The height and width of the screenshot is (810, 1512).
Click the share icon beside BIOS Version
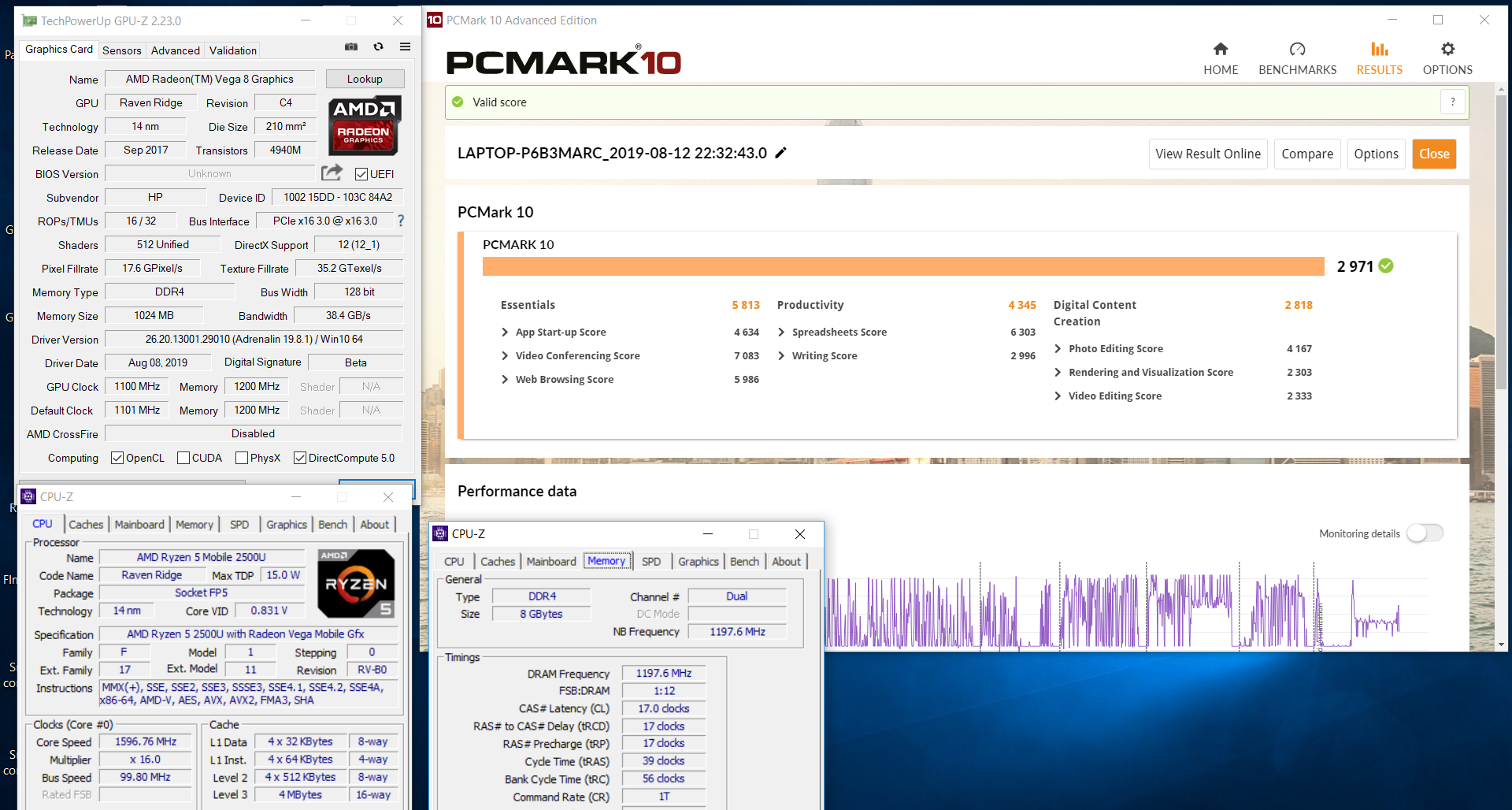tap(332, 173)
